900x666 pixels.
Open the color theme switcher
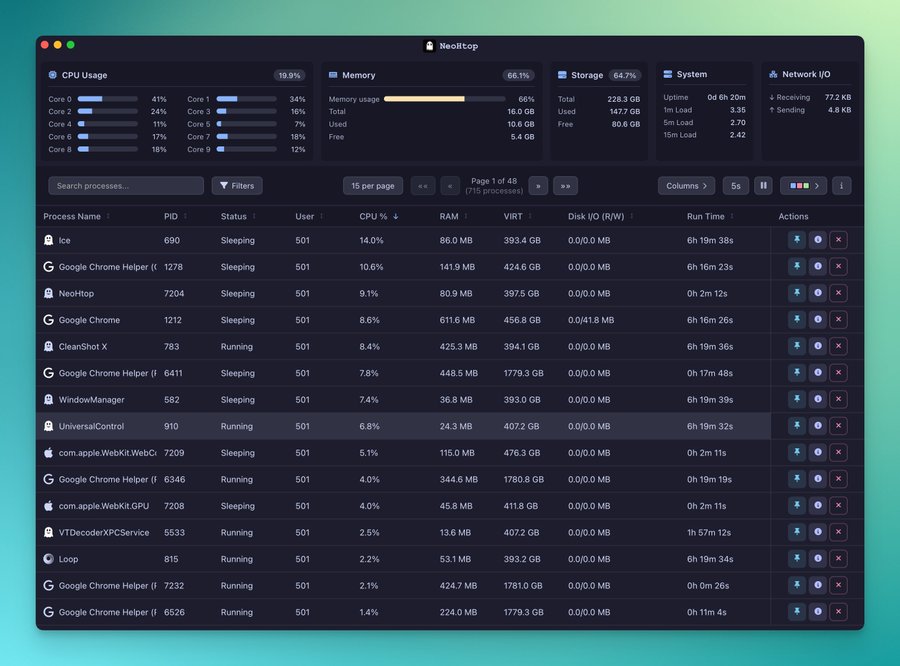point(803,186)
